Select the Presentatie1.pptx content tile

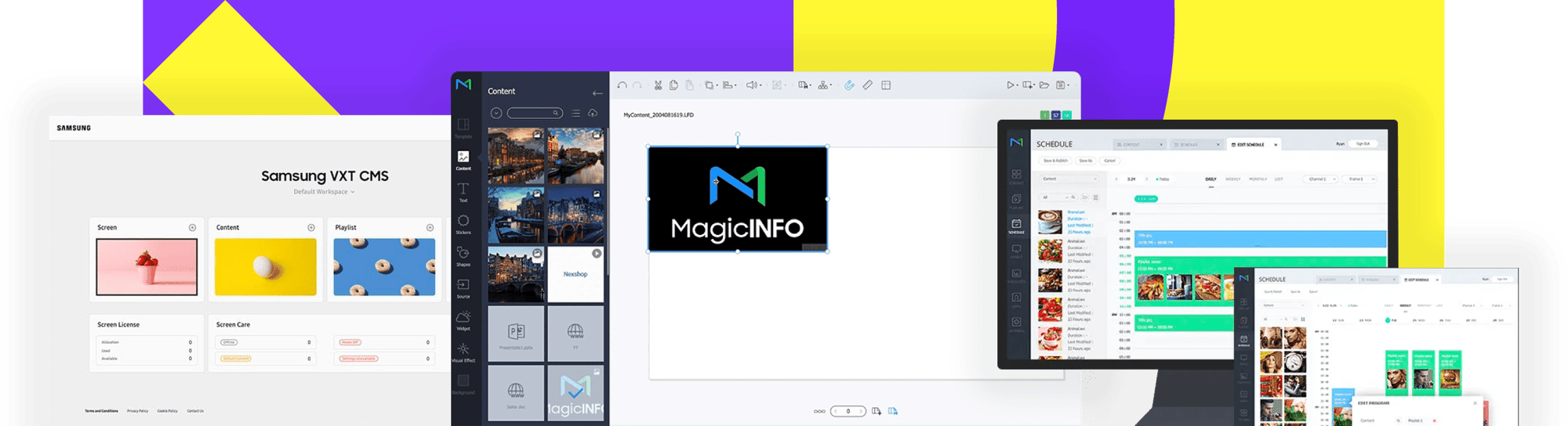(x=516, y=334)
